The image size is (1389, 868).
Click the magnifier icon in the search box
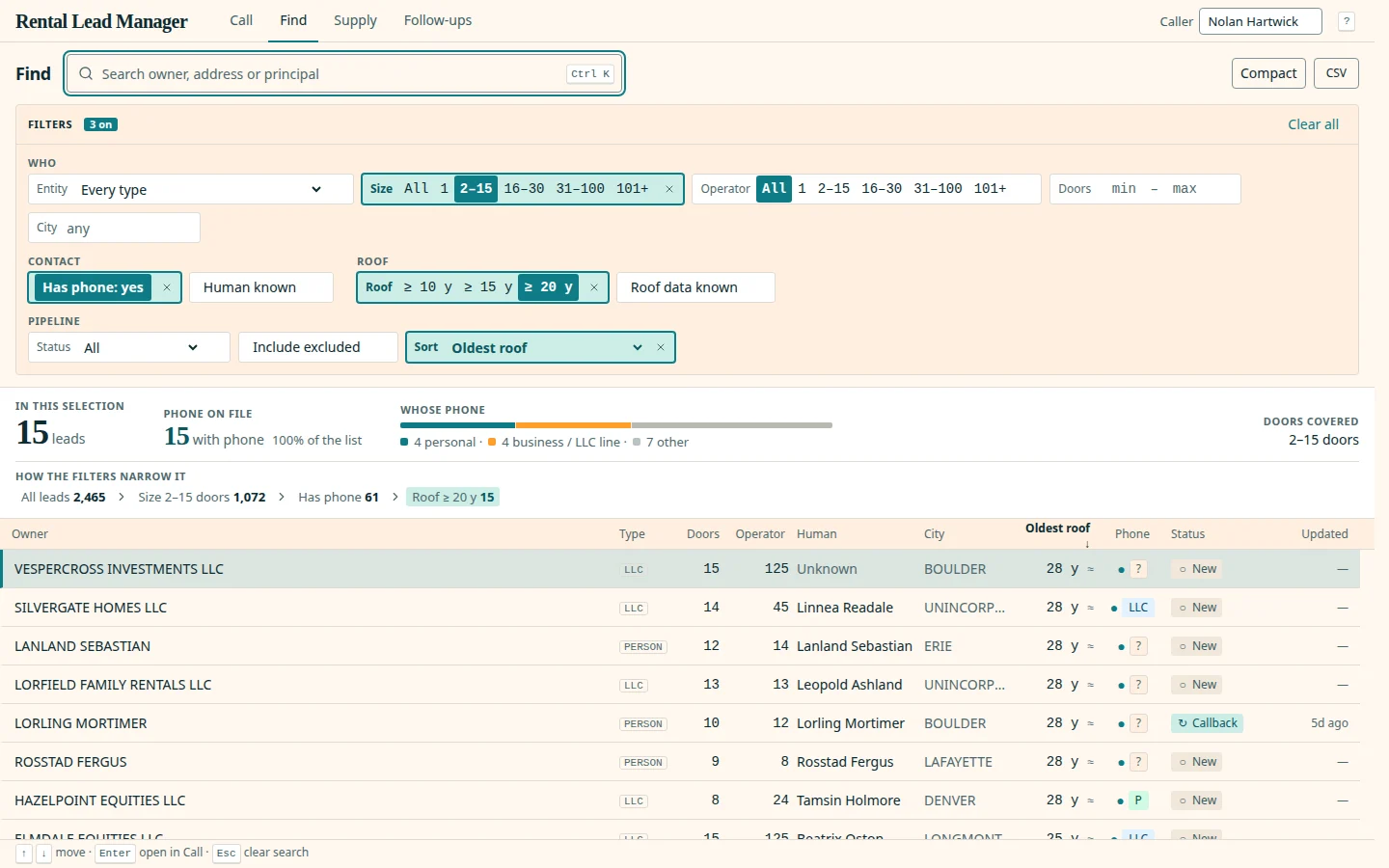coord(86,73)
